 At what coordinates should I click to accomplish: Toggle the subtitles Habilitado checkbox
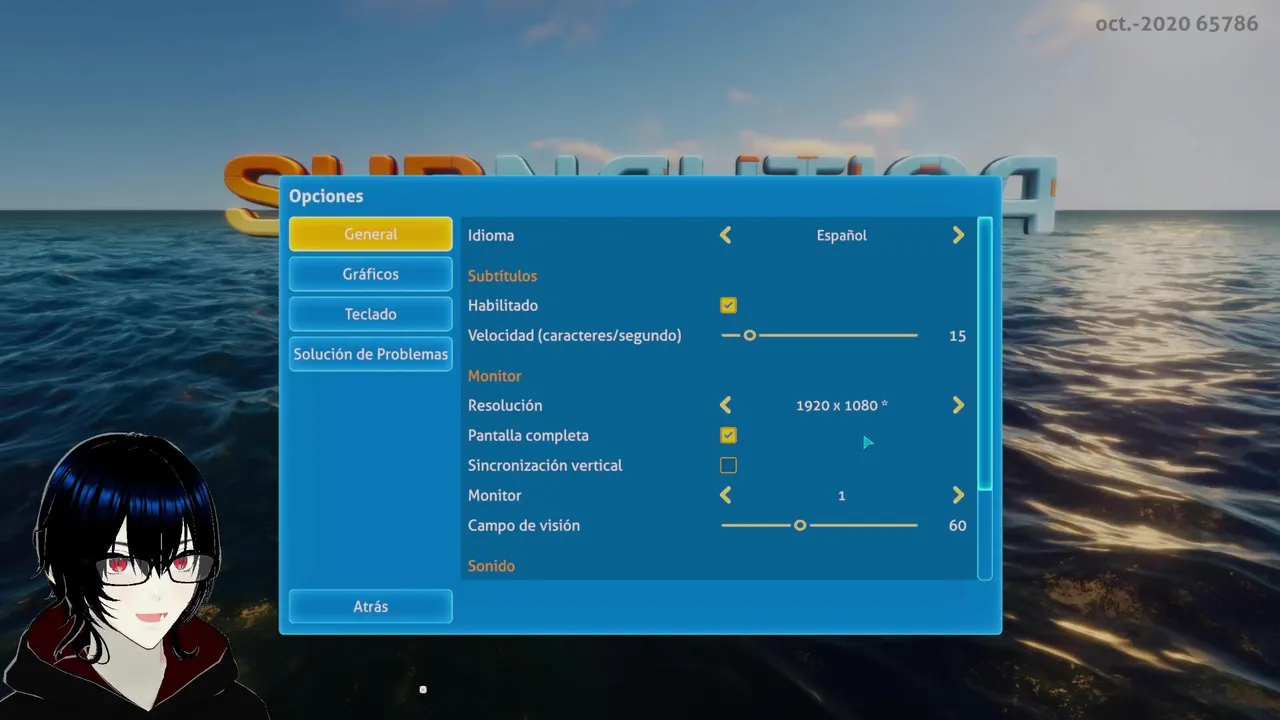click(728, 305)
